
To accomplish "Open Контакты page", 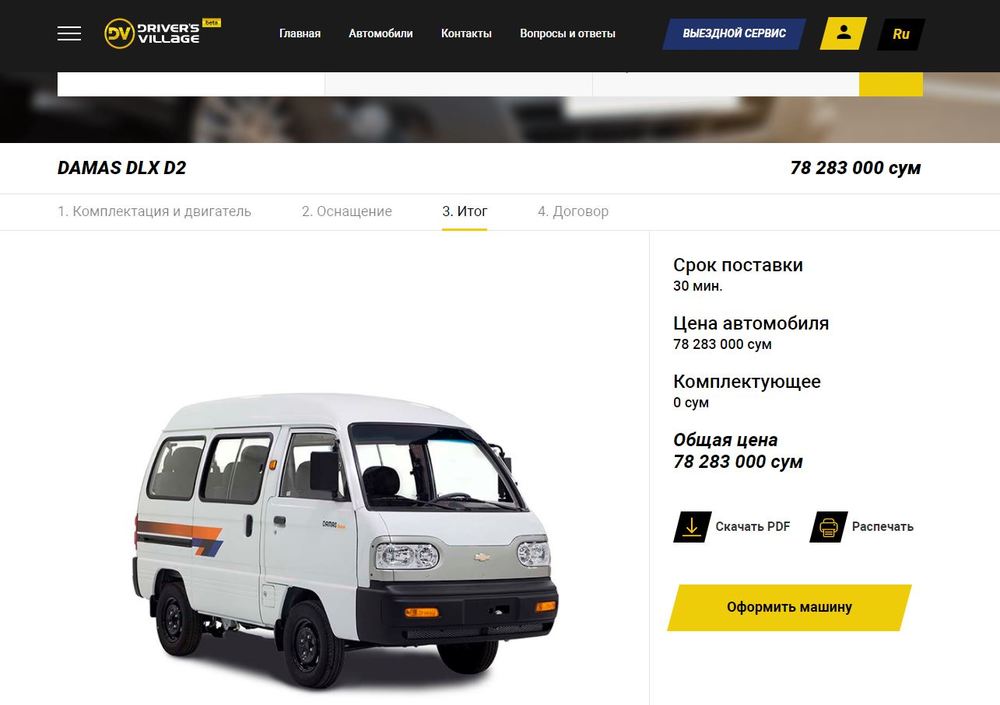I will tap(466, 33).
